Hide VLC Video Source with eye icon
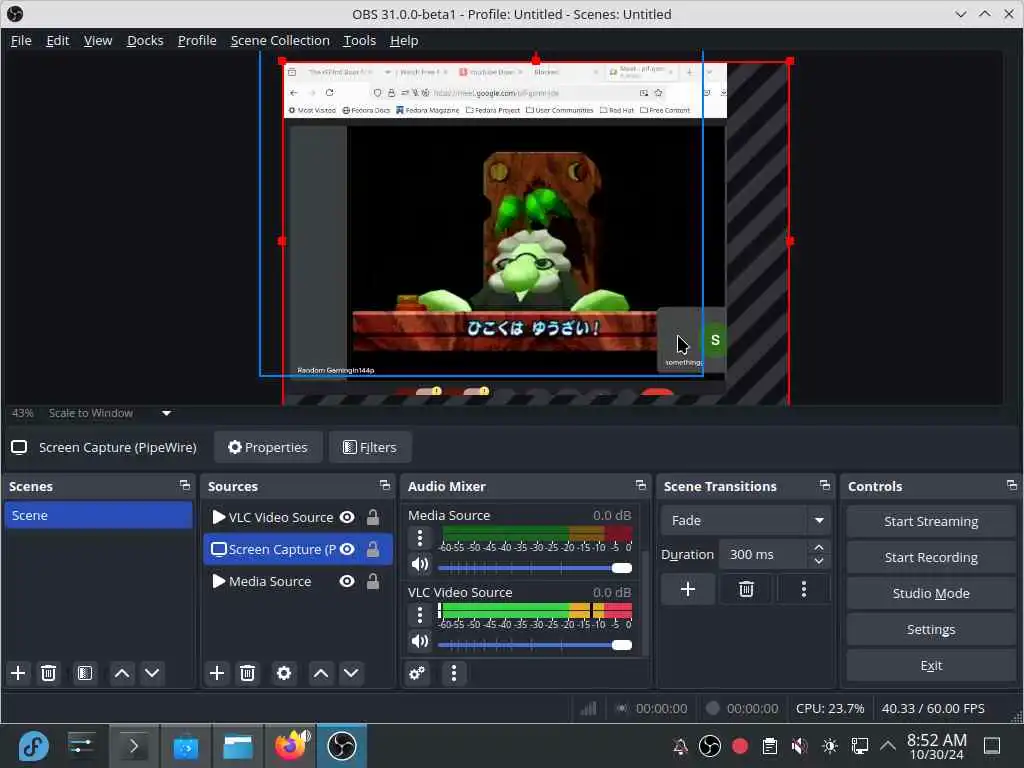Viewport: 1024px width, 768px height. point(347,517)
